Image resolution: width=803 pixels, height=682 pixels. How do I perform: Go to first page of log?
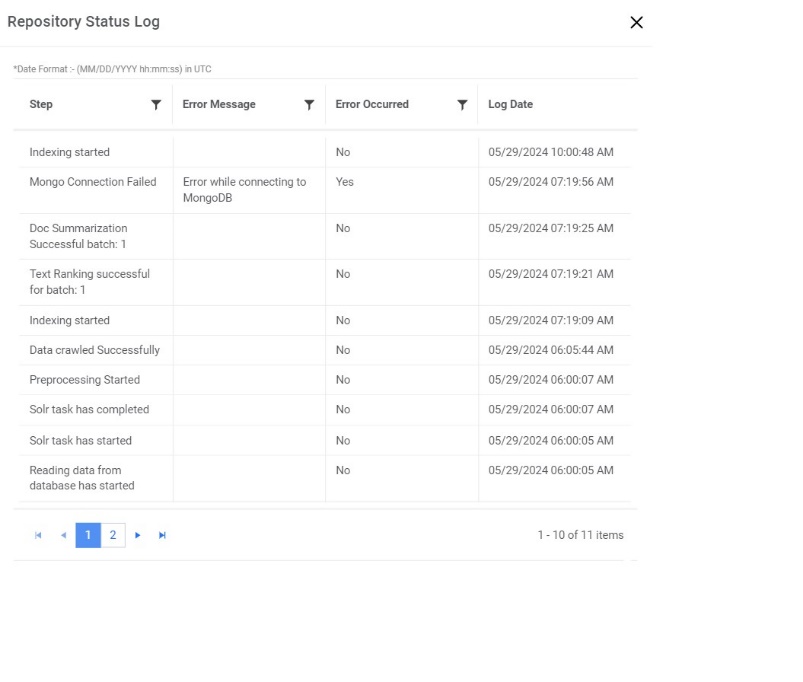(38, 535)
